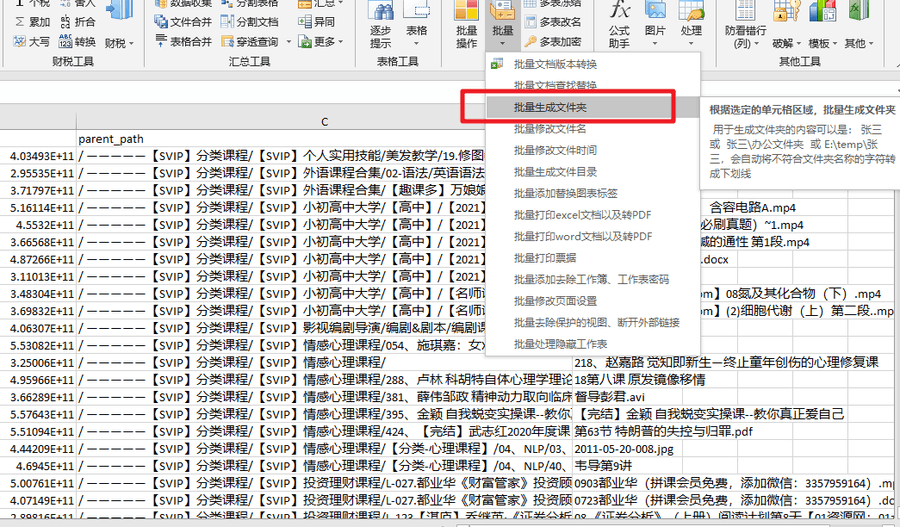The image size is (900, 527).
Task: Click cell with value 4.6945E+11
Action: click(38, 466)
